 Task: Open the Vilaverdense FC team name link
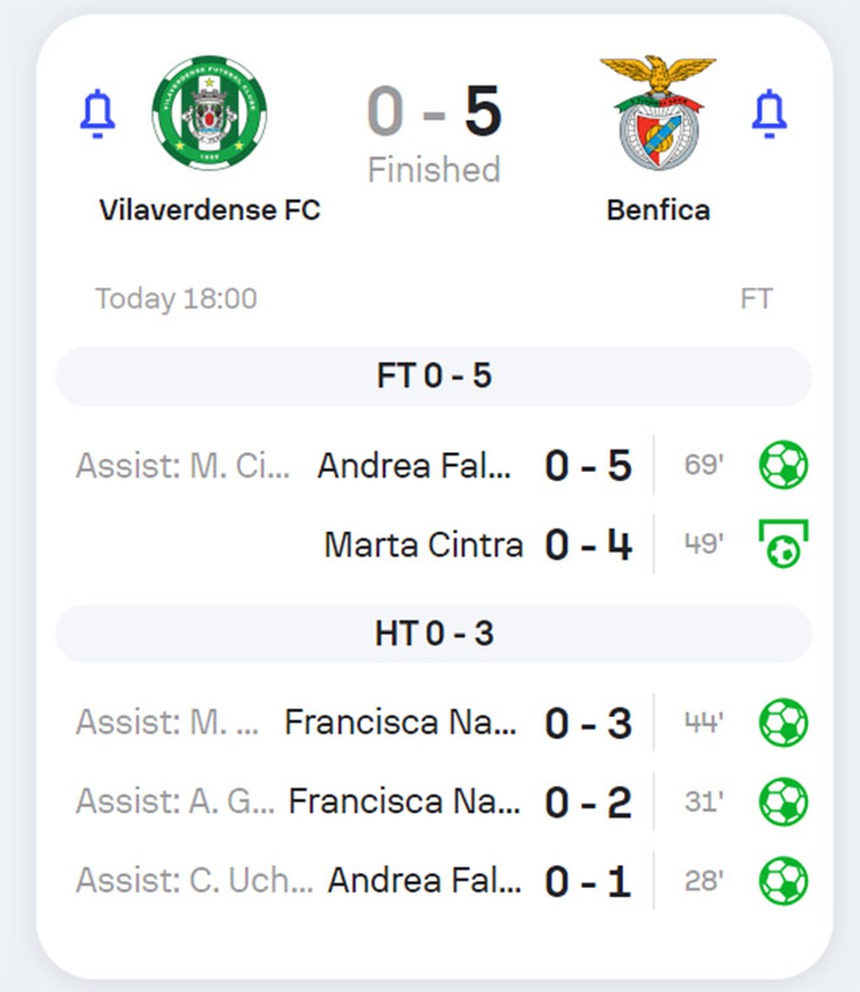(210, 210)
